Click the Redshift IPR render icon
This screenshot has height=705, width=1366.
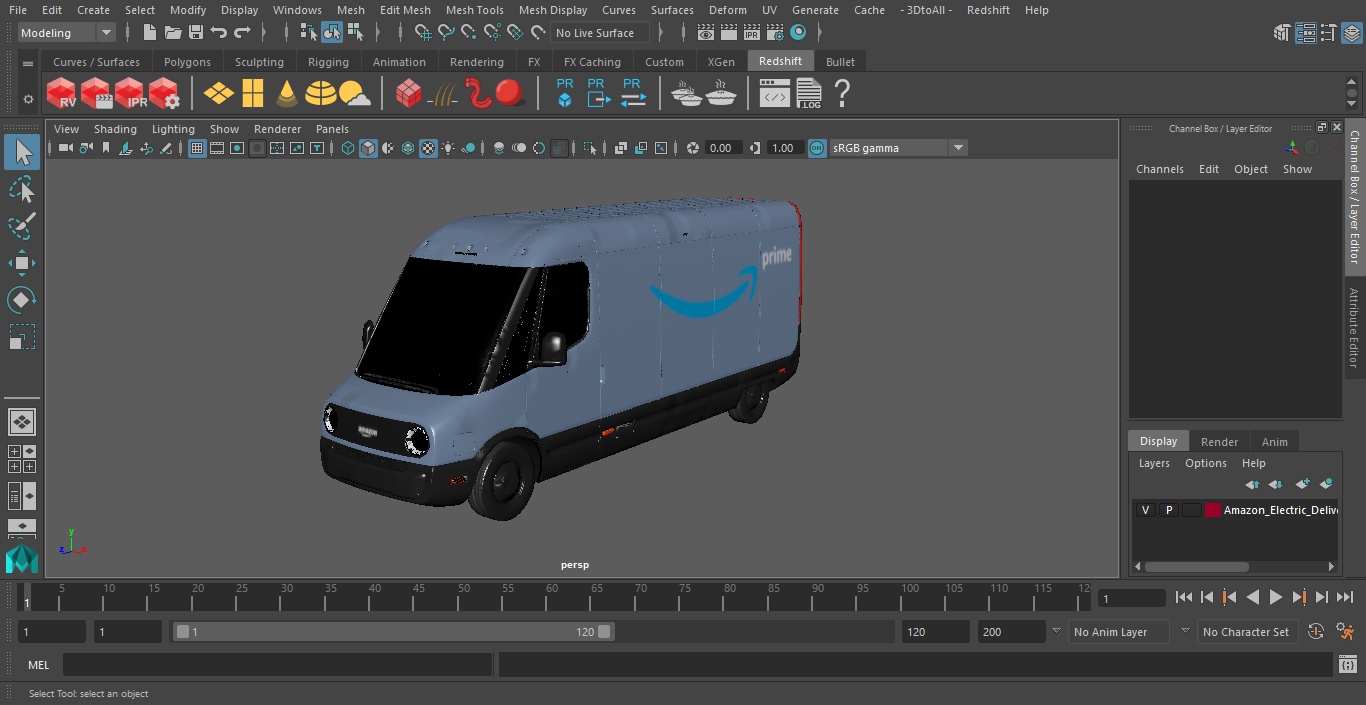[x=130, y=94]
